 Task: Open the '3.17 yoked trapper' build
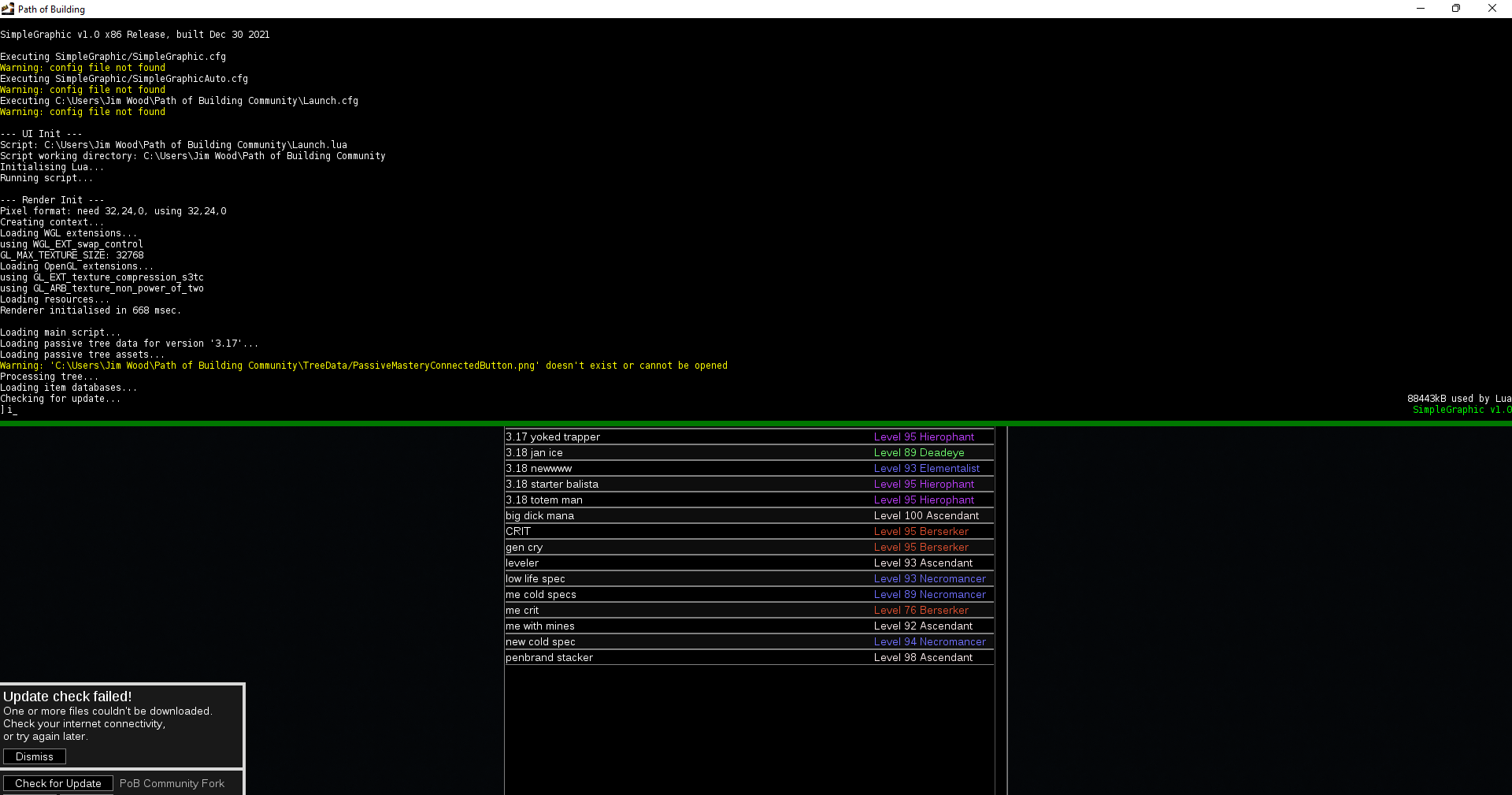click(749, 437)
